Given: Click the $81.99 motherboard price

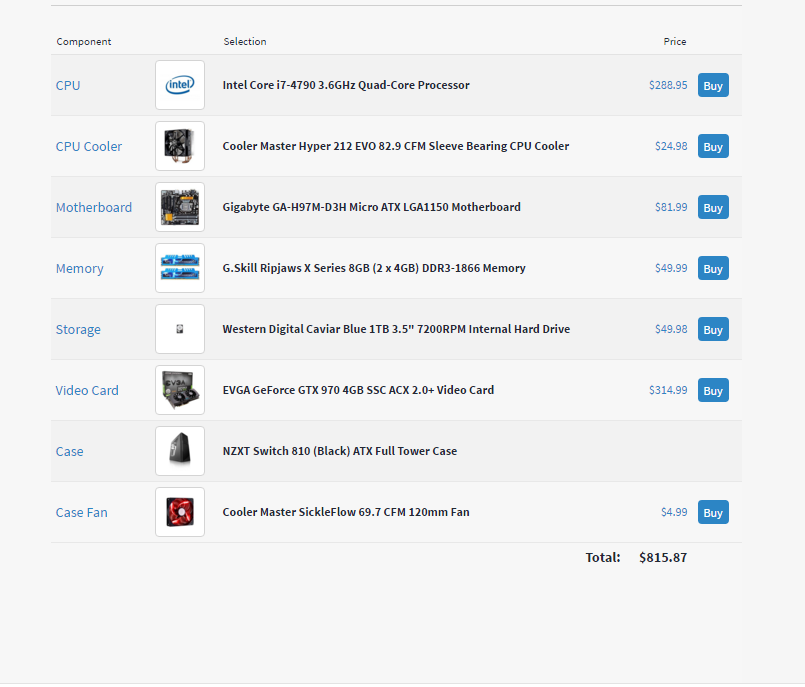Looking at the screenshot, I should point(671,207).
